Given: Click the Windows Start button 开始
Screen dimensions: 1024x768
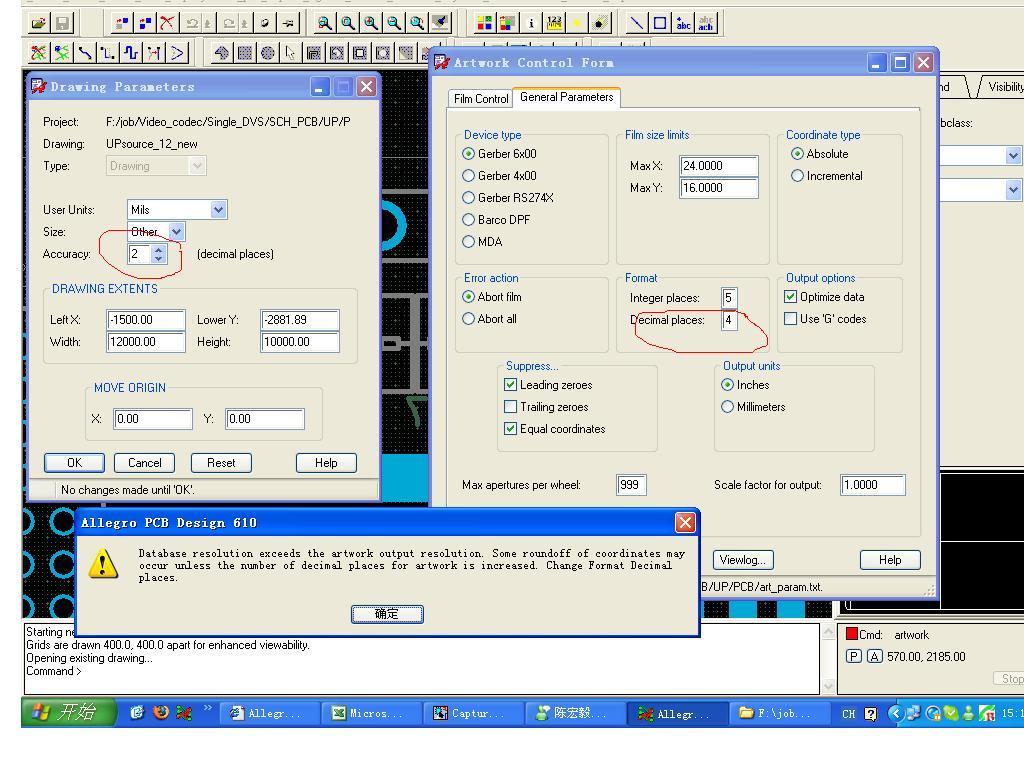Looking at the screenshot, I should tap(69, 712).
